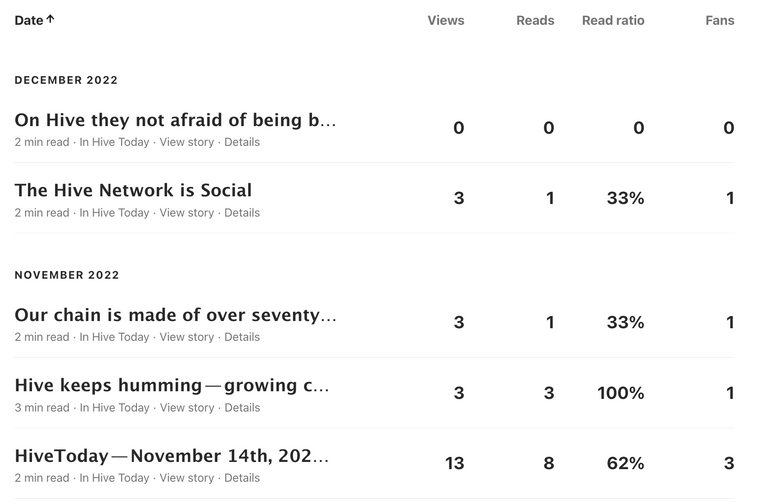Open 'The Hive Network is Social' story
The width and height of the screenshot is (768, 502).
click(133, 190)
